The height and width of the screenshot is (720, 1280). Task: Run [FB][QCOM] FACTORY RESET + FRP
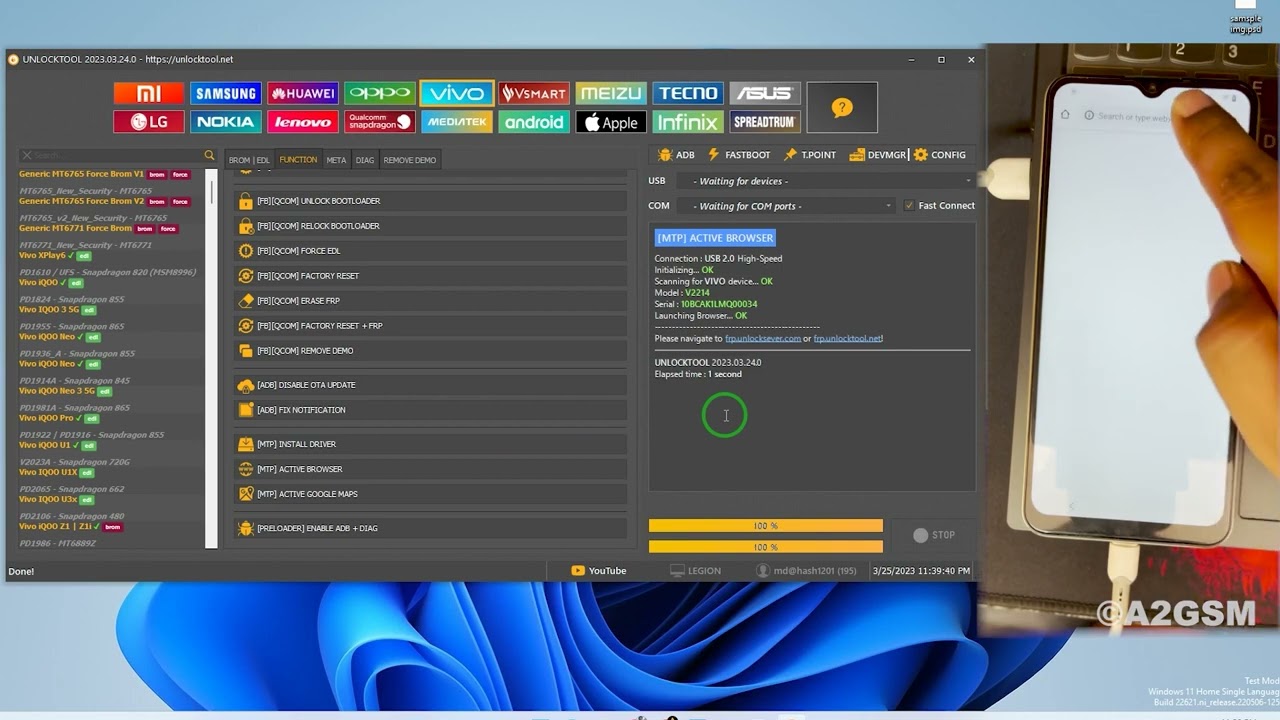[x=431, y=326]
